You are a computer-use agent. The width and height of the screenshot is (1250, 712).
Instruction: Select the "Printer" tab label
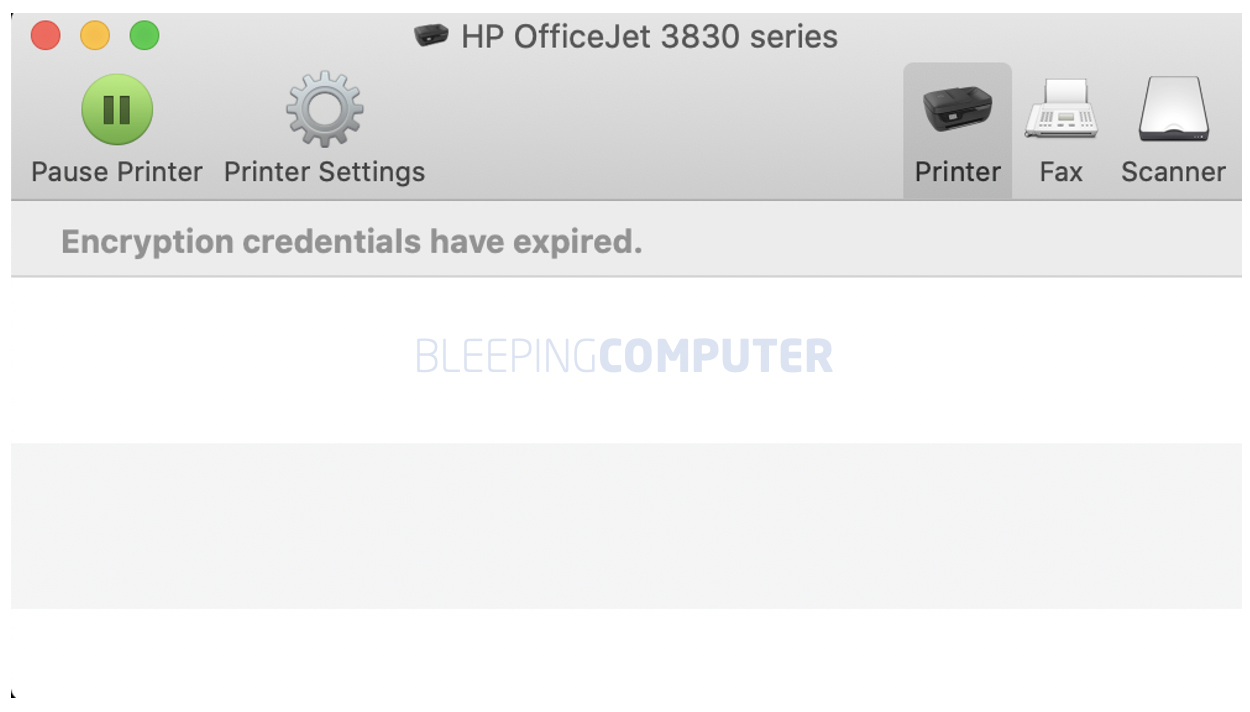957,172
